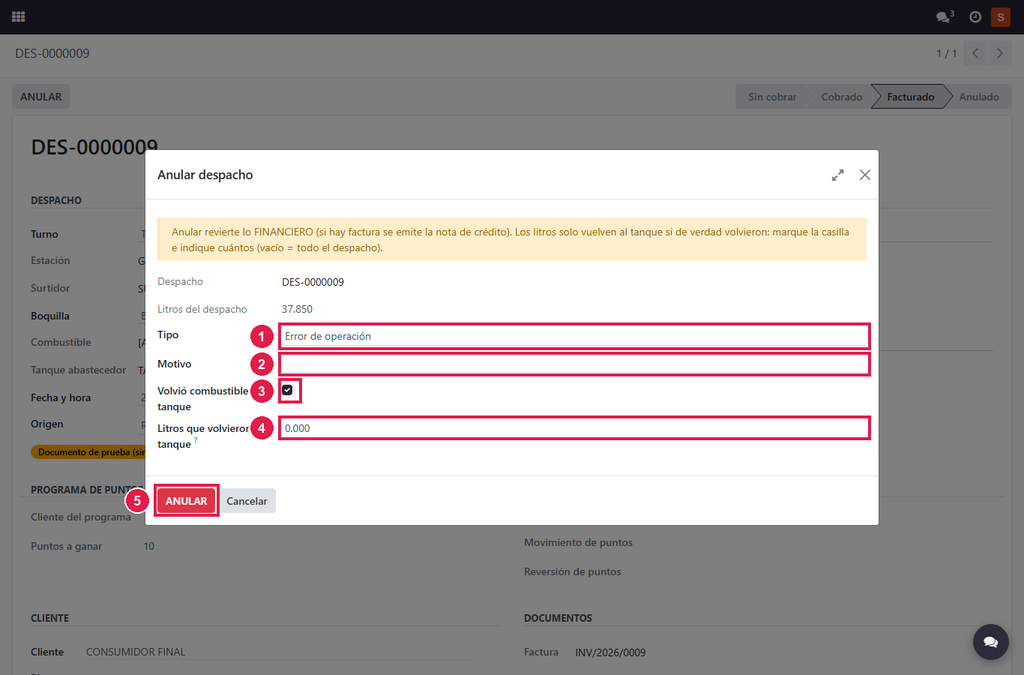Image resolution: width=1024 pixels, height=675 pixels.
Task: Click the Cancelar button
Action: [247, 501]
